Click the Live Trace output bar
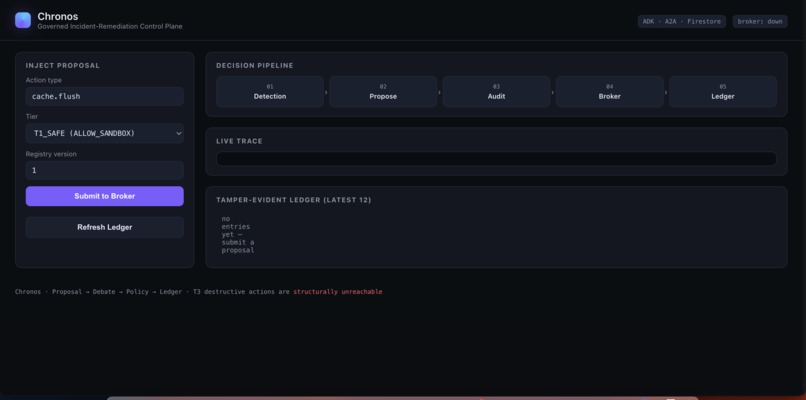806x400 pixels. 496,158
